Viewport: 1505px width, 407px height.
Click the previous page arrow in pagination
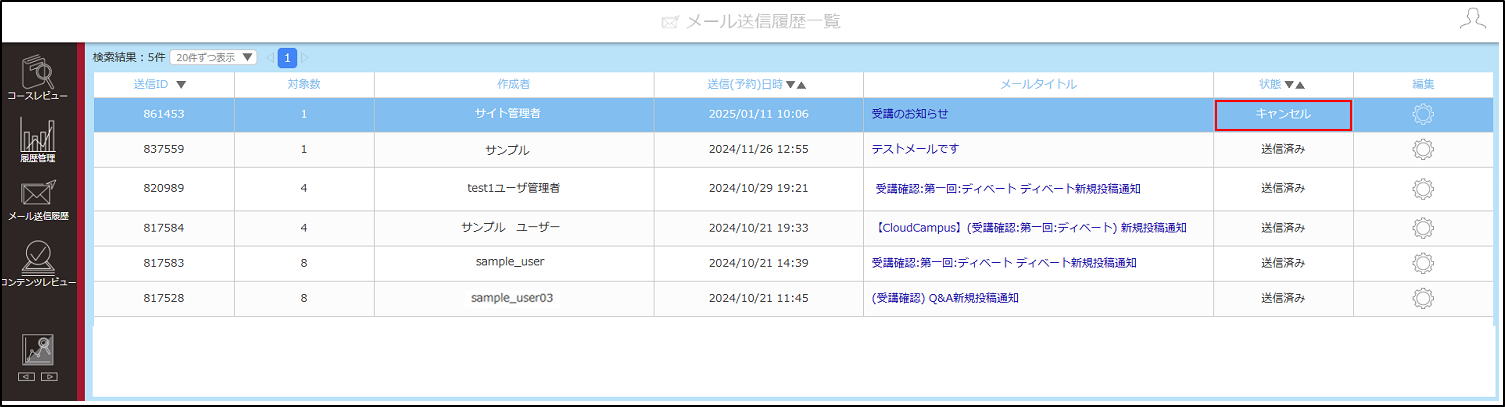coord(270,57)
